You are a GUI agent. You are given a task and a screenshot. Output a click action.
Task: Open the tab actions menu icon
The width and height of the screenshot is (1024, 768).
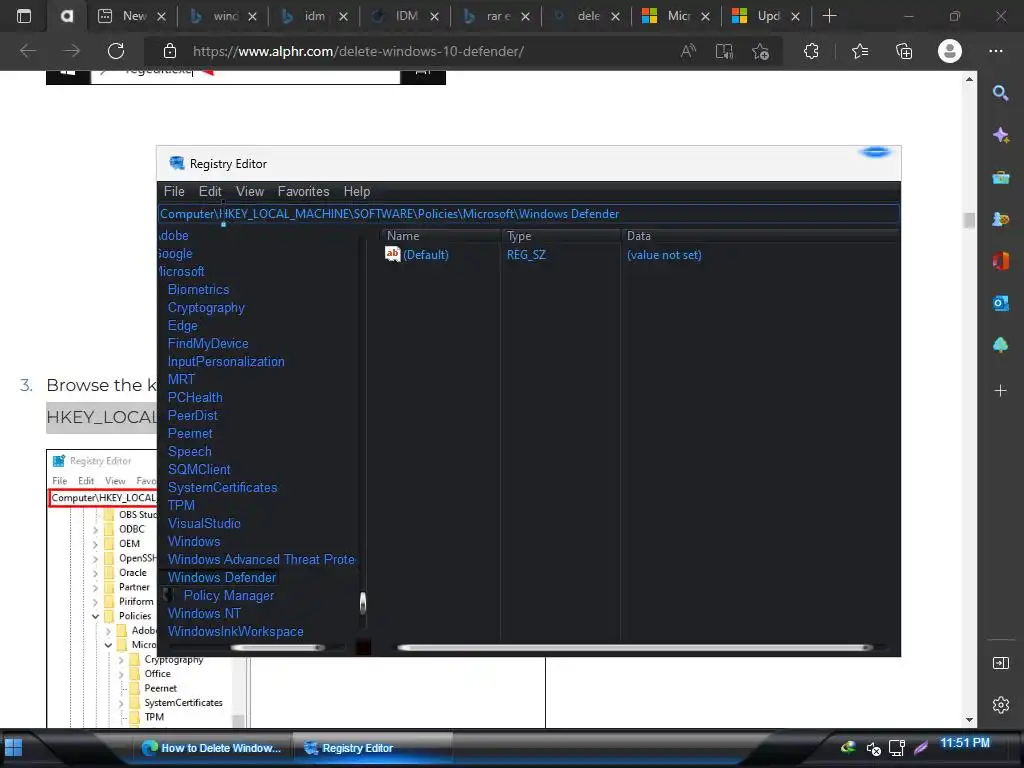(x=24, y=16)
